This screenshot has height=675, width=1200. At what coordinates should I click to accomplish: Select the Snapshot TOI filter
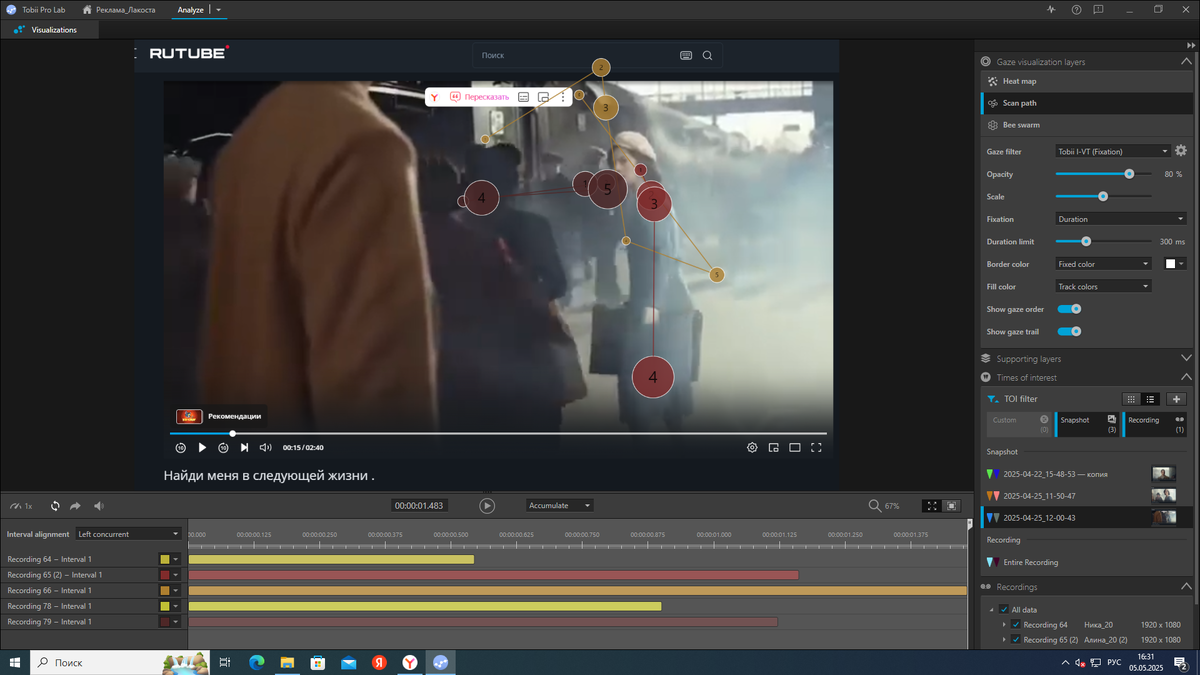pos(1087,424)
